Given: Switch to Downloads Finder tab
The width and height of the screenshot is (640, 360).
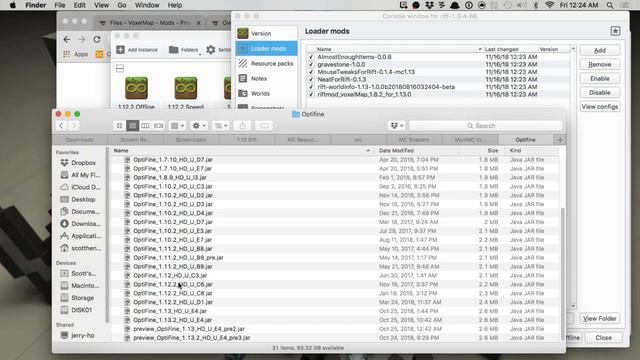Looking at the screenshot, I should [x=80, y=140].
